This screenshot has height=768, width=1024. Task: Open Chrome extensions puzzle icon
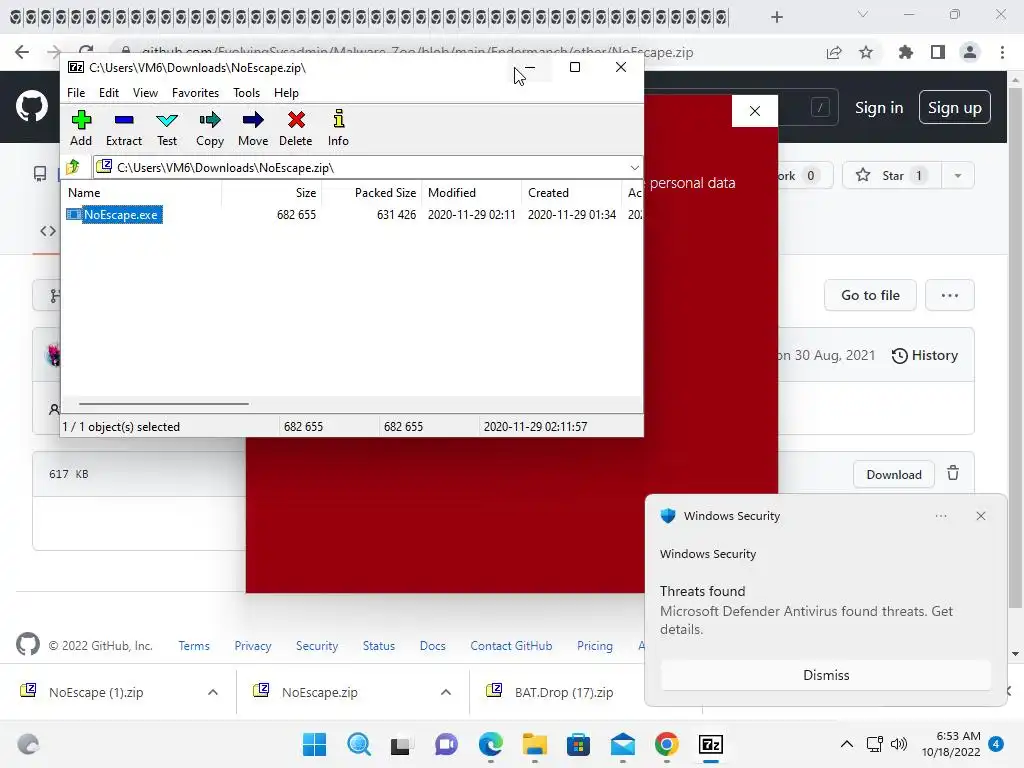pyautogui.click(x=906, y=52)
